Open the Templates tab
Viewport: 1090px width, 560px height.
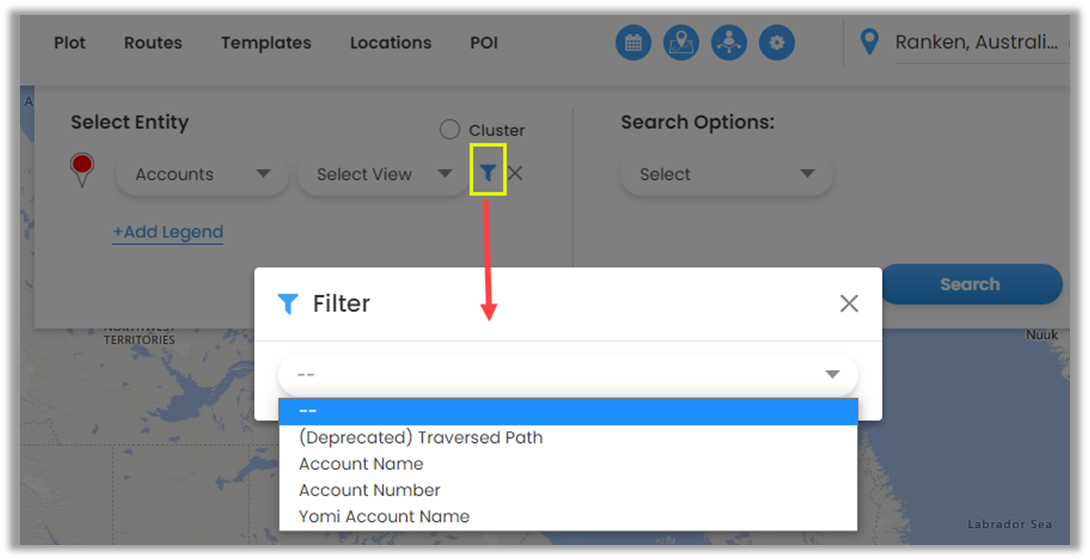coord(266,43)
